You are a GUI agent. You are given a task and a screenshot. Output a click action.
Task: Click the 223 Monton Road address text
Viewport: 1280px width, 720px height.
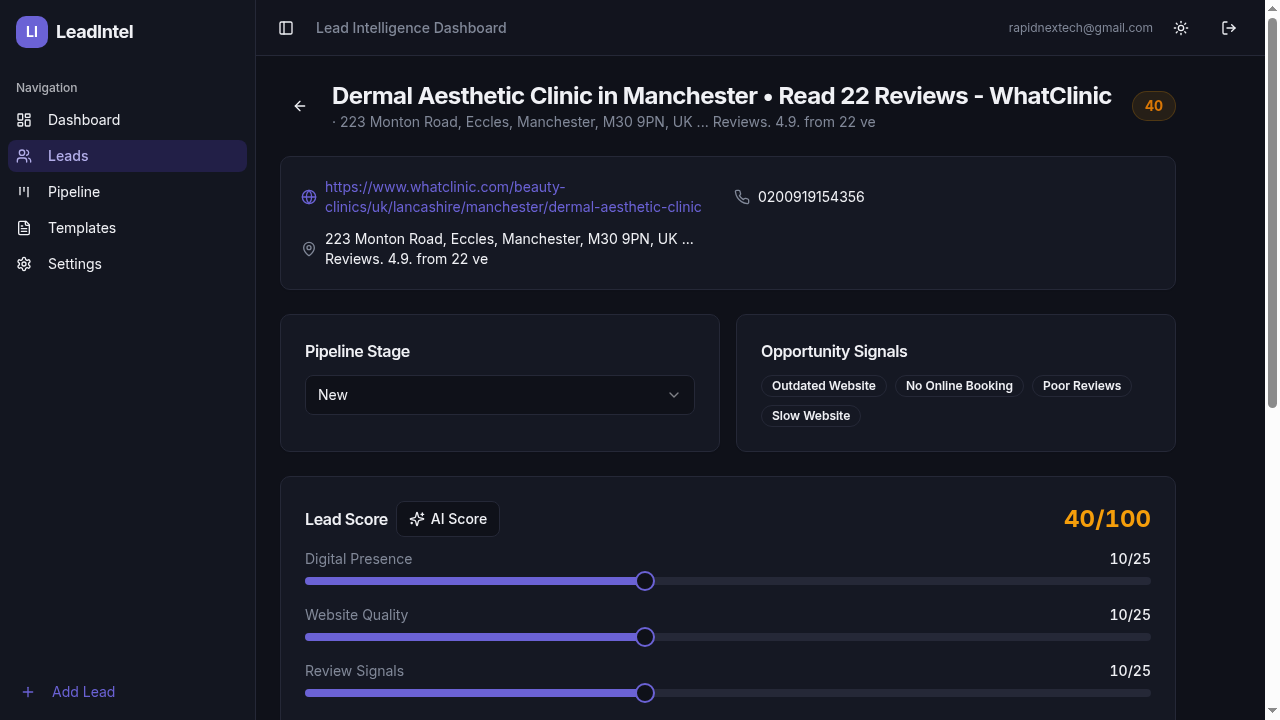point(509,249)
